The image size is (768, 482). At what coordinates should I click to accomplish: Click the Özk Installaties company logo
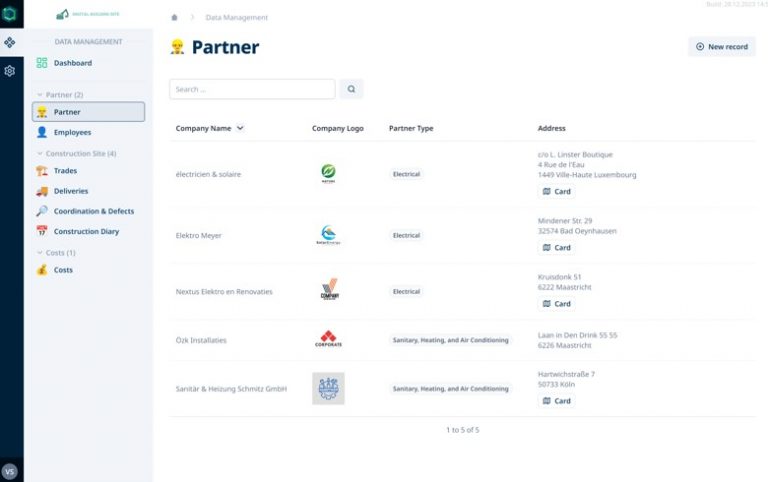point(328,338)
